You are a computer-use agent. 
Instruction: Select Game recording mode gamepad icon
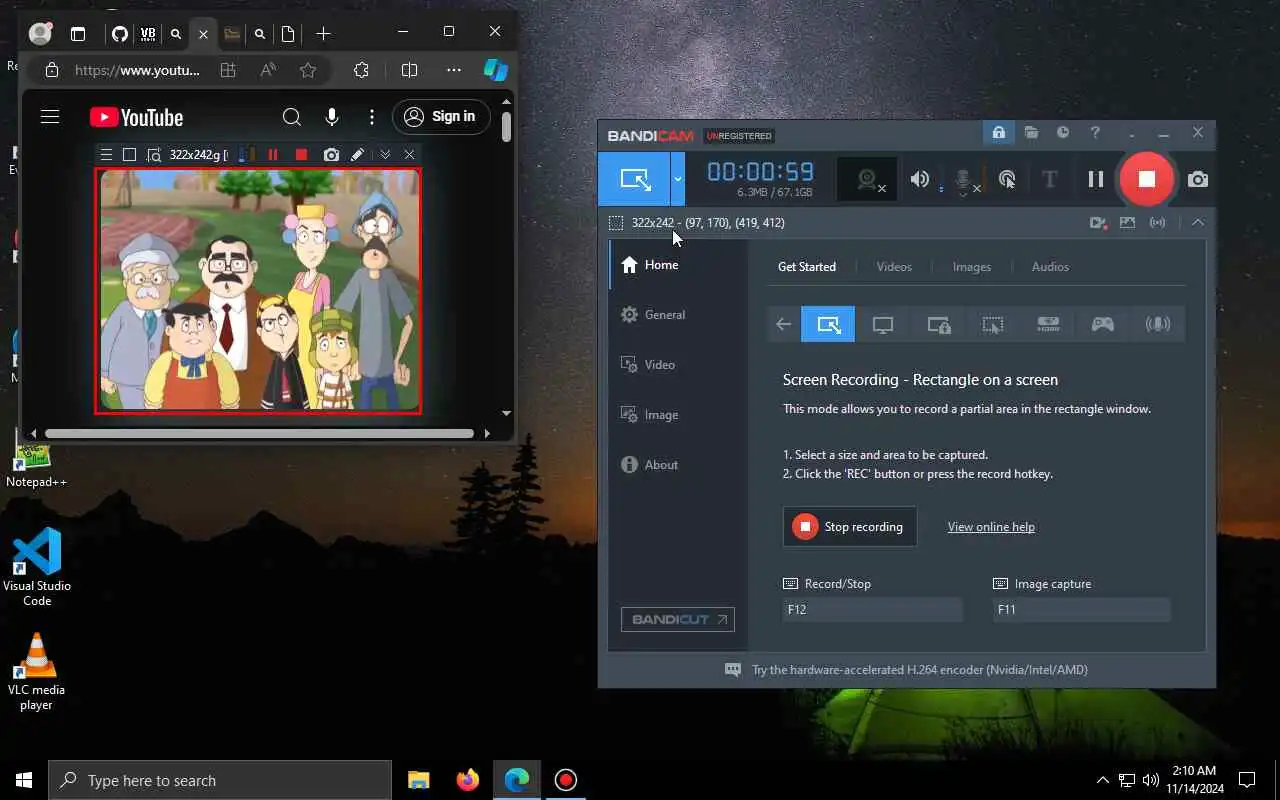(1103, 324)
